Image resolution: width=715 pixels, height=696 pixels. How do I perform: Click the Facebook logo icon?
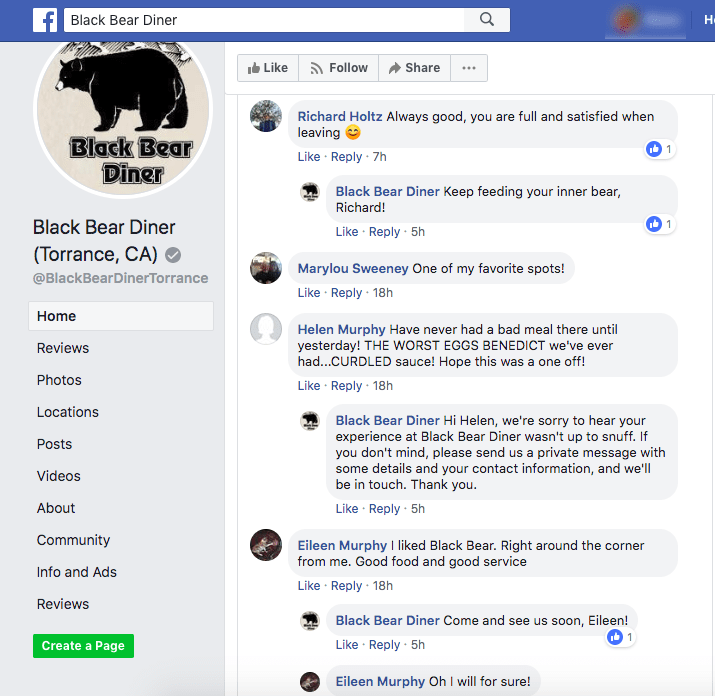coord(45,20)
